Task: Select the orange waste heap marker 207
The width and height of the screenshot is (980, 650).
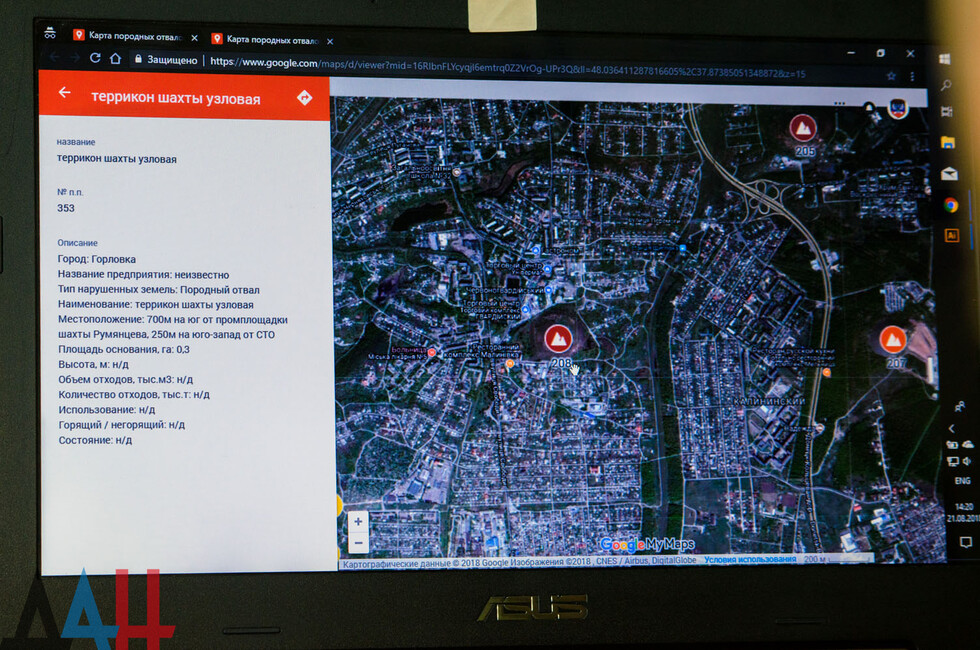Action: click(x=893, y=339)
